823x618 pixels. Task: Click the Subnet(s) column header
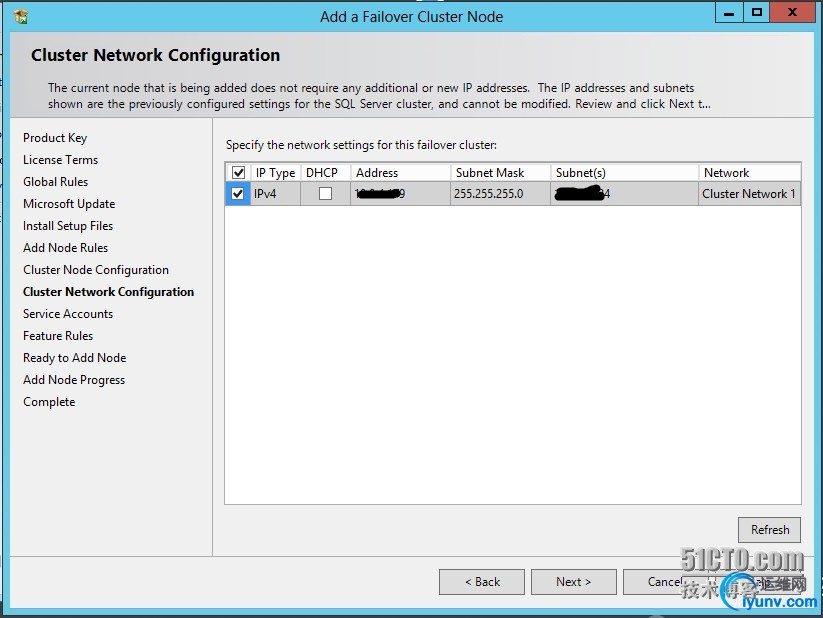(x=625, y=173)
